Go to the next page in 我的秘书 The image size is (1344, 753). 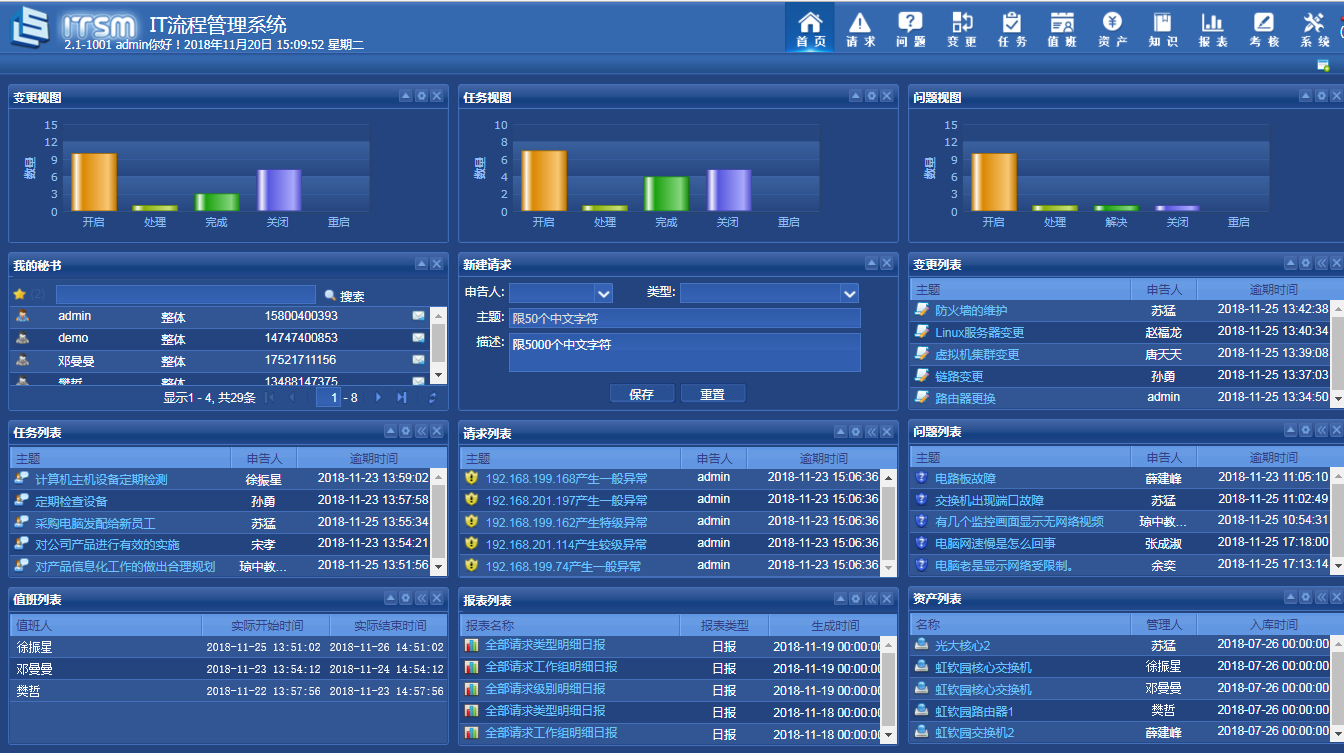[379, 398]
